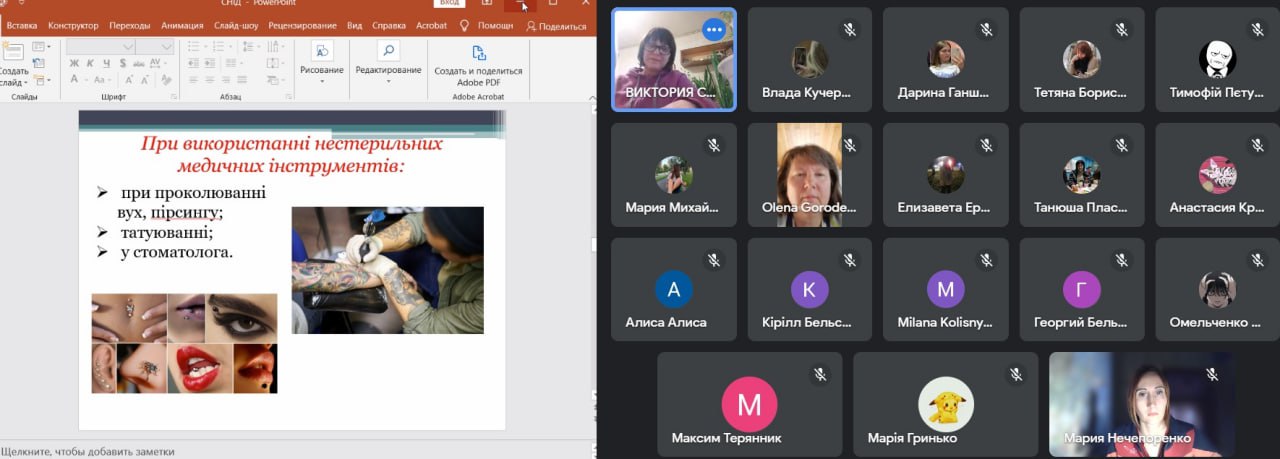Click the Редактирование search icon
Screen dimensions: 1280x459
tap(388, 51)
